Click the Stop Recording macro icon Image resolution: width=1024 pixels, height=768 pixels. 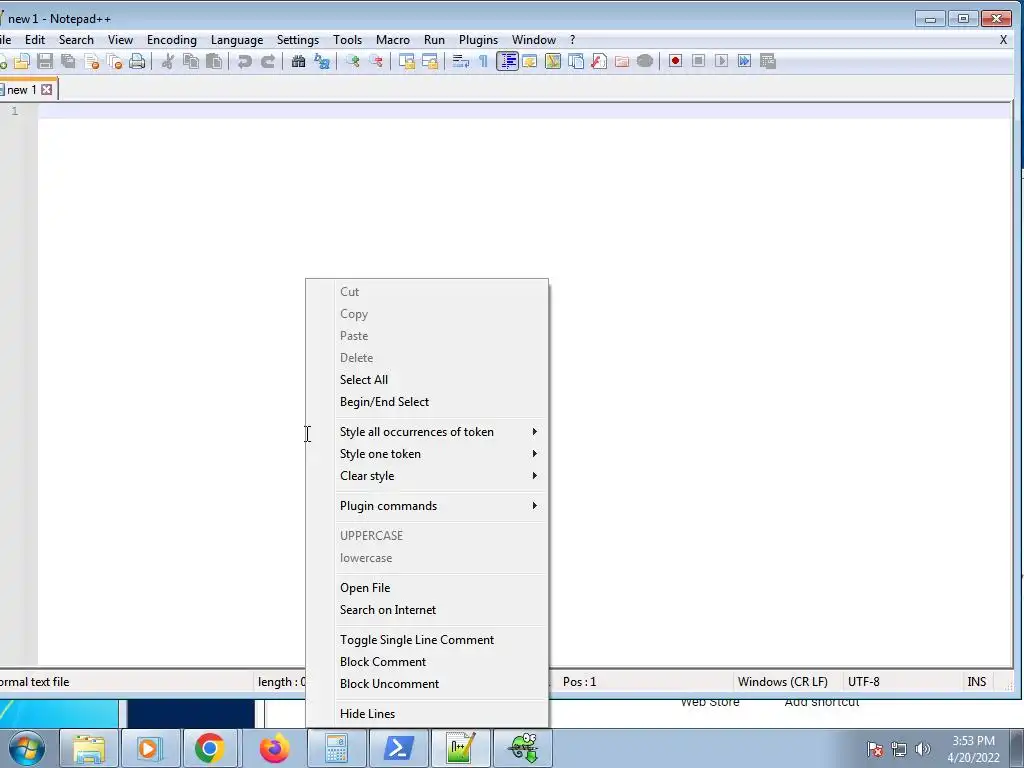(698, 61)
